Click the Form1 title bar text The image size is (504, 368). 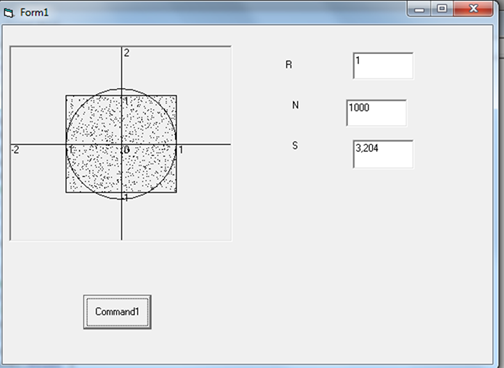34,13
